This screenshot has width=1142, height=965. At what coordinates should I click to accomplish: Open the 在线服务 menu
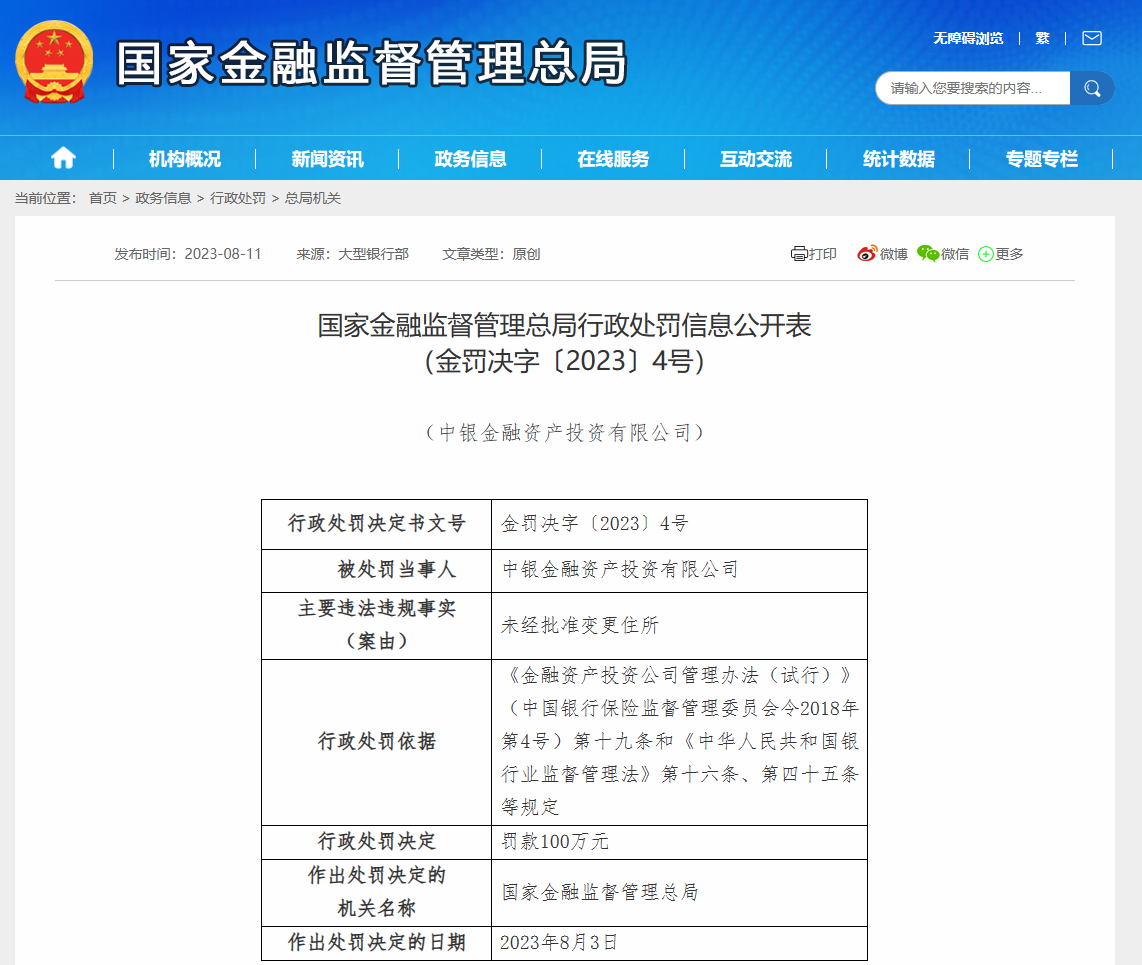(613, 159)
